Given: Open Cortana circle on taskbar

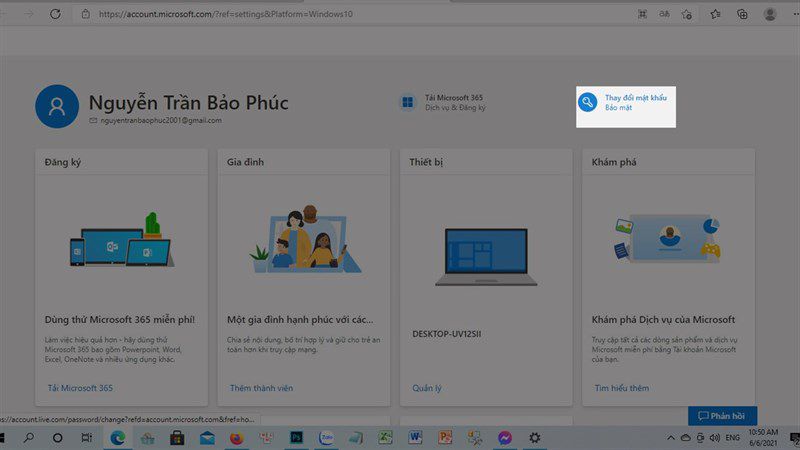Looking at the screenshot, I should 58,438.
